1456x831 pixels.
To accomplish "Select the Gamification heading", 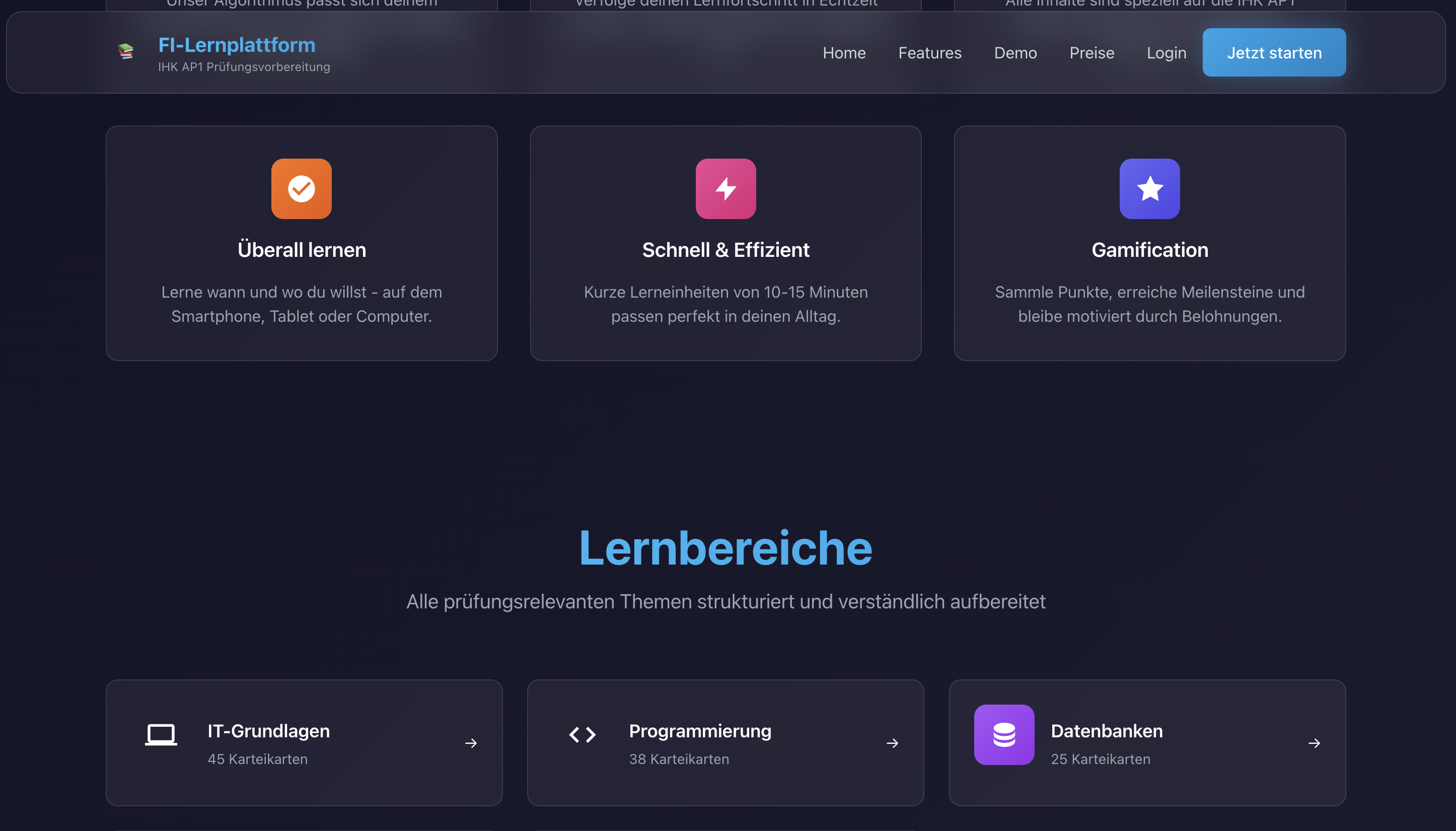I will (x=1149, y=250).
